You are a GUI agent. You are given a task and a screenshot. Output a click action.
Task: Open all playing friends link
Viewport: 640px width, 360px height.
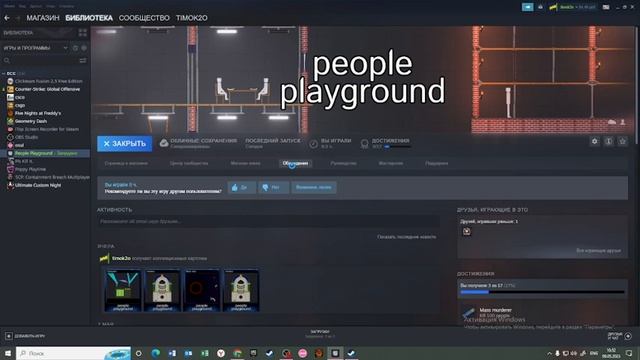[598, 250]
